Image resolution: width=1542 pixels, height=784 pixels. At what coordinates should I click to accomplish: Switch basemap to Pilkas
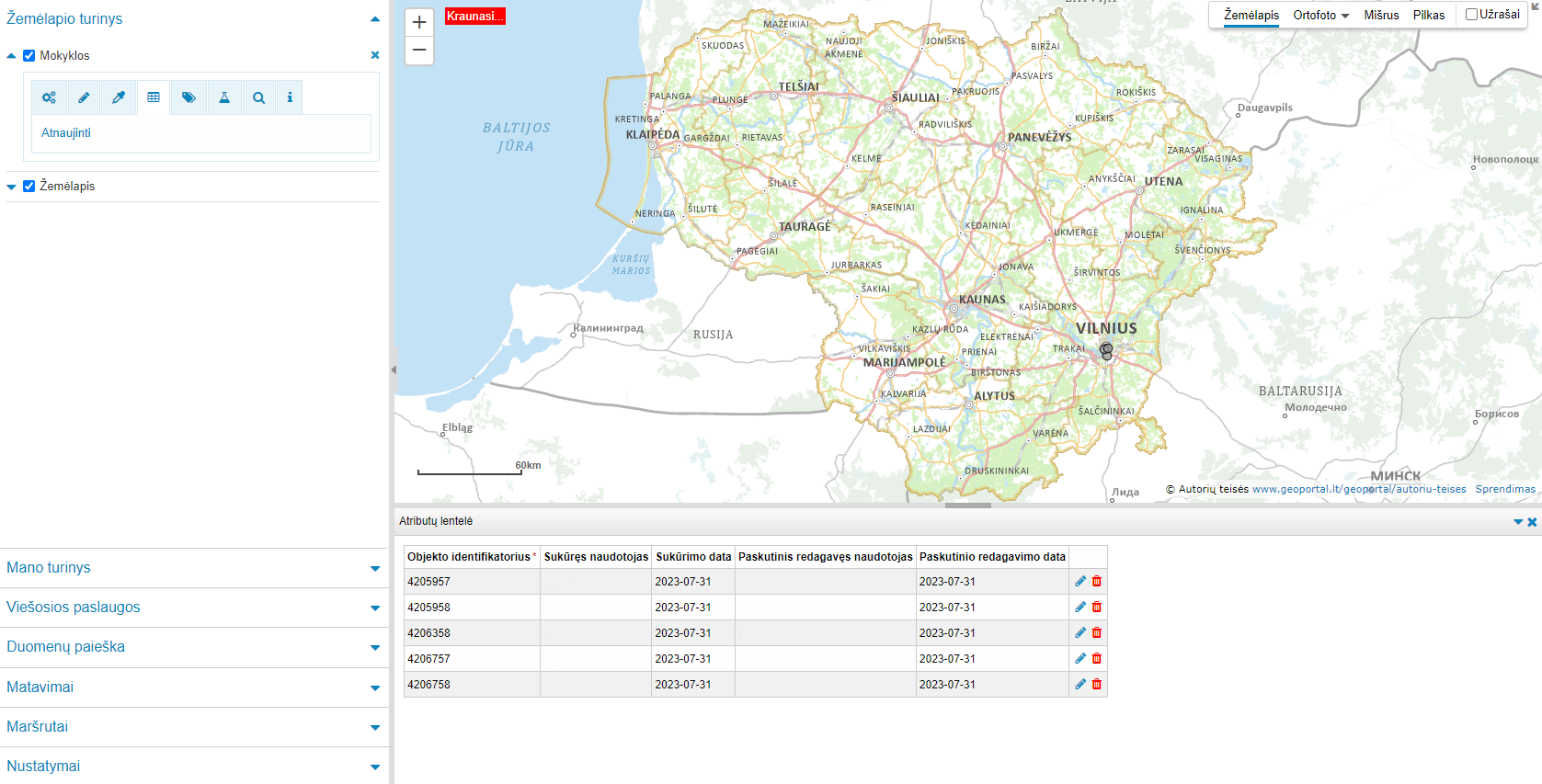click(x=1429, y=16)
